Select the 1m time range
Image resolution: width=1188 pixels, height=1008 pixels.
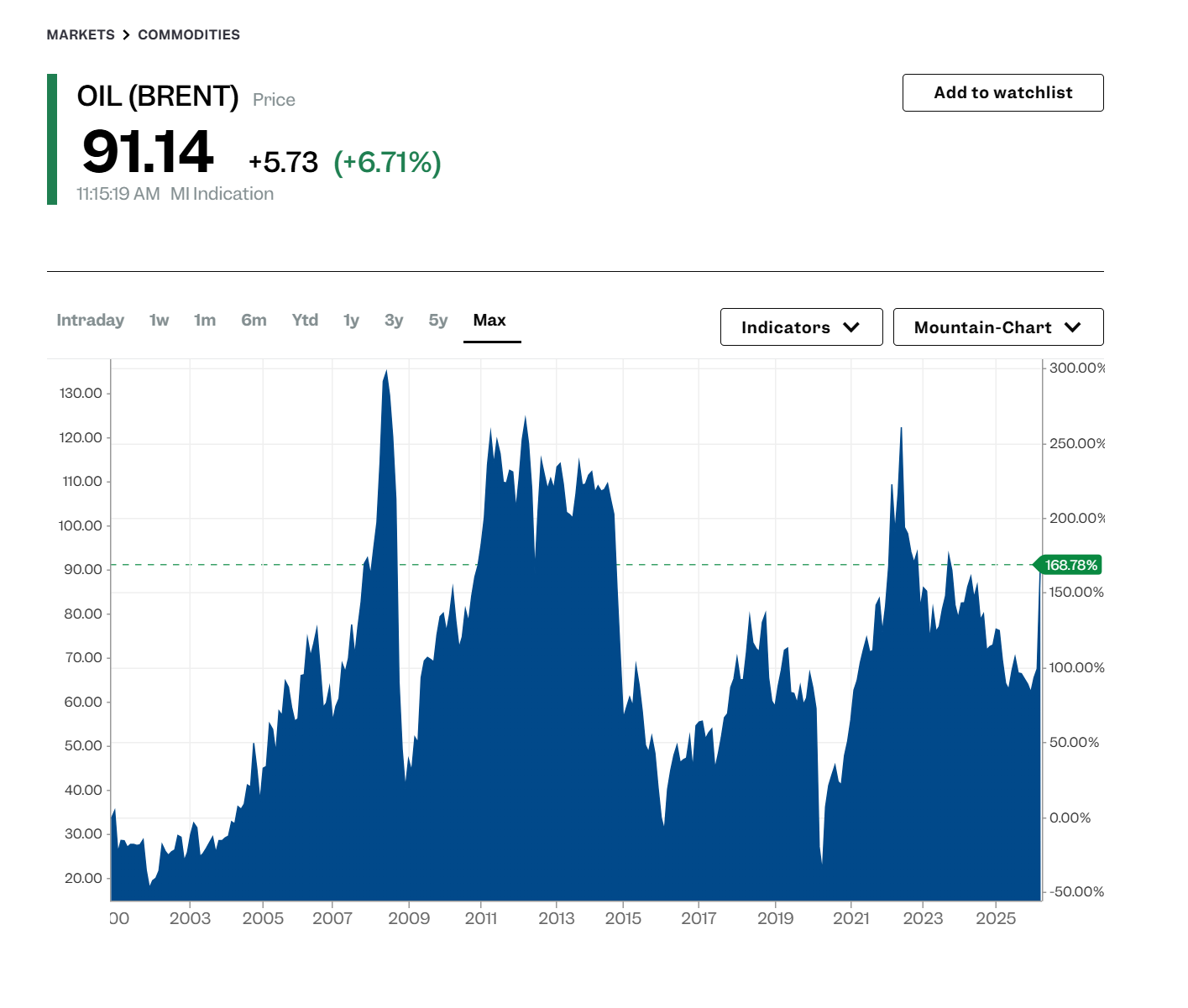click(x=205, y=320)
